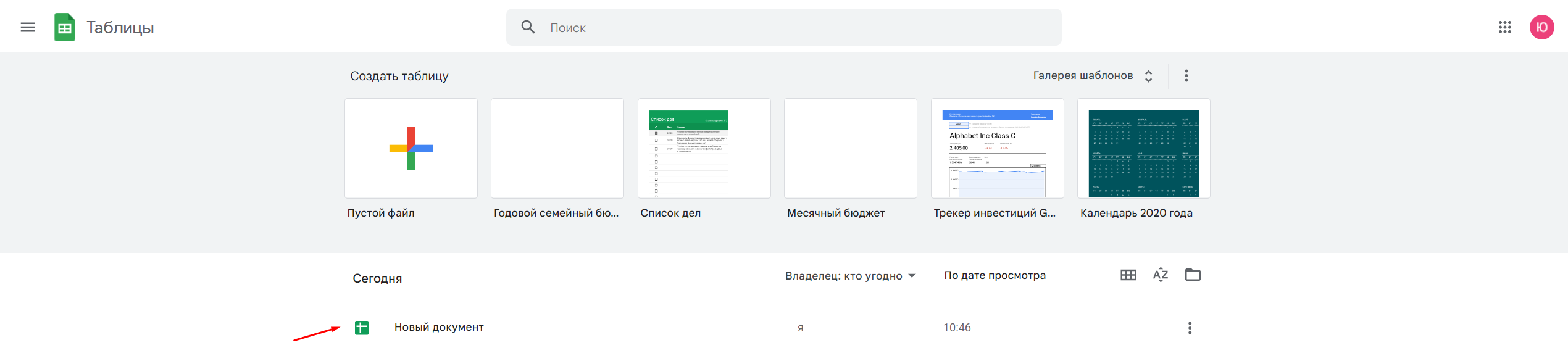
Task: Open Владелец: кто угодно owner filter
Action: pyautogui.click(x=850, y=276)
